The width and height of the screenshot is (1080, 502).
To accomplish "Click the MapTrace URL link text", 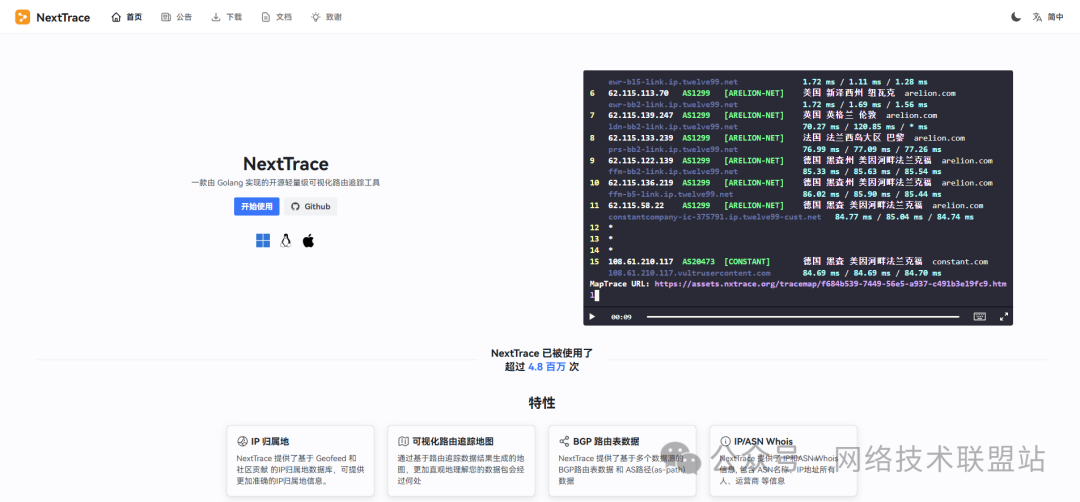I will click(830, 283).
